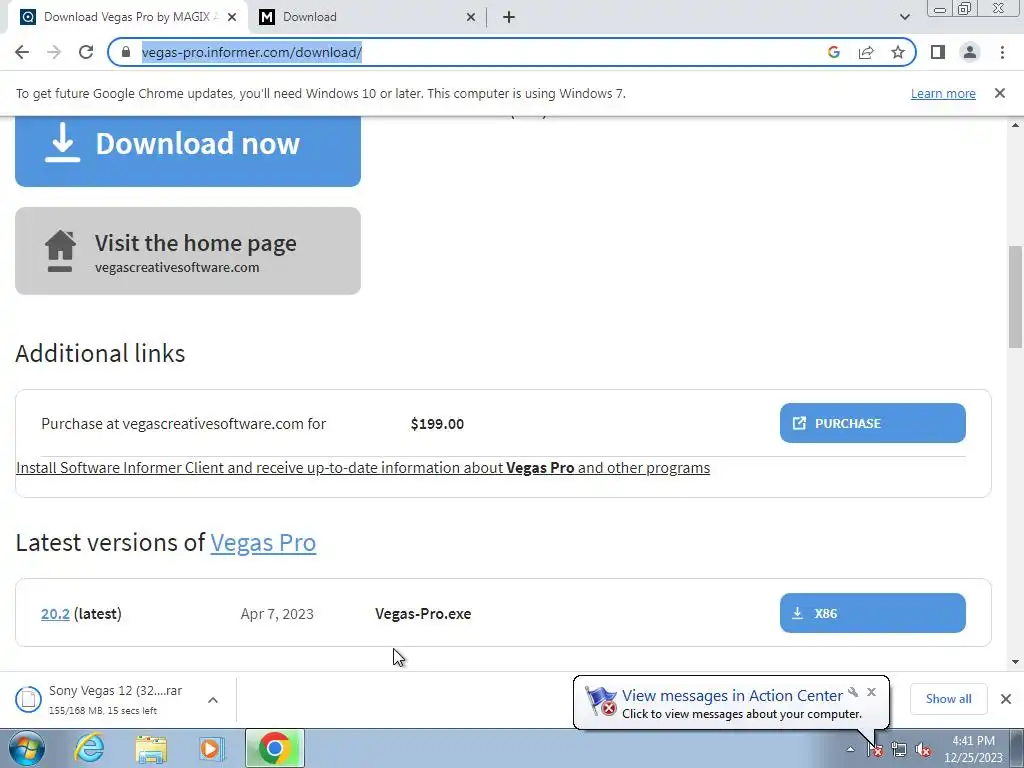Open the network tray icon
Screen dimensions: 1024x768
(899, 749)
